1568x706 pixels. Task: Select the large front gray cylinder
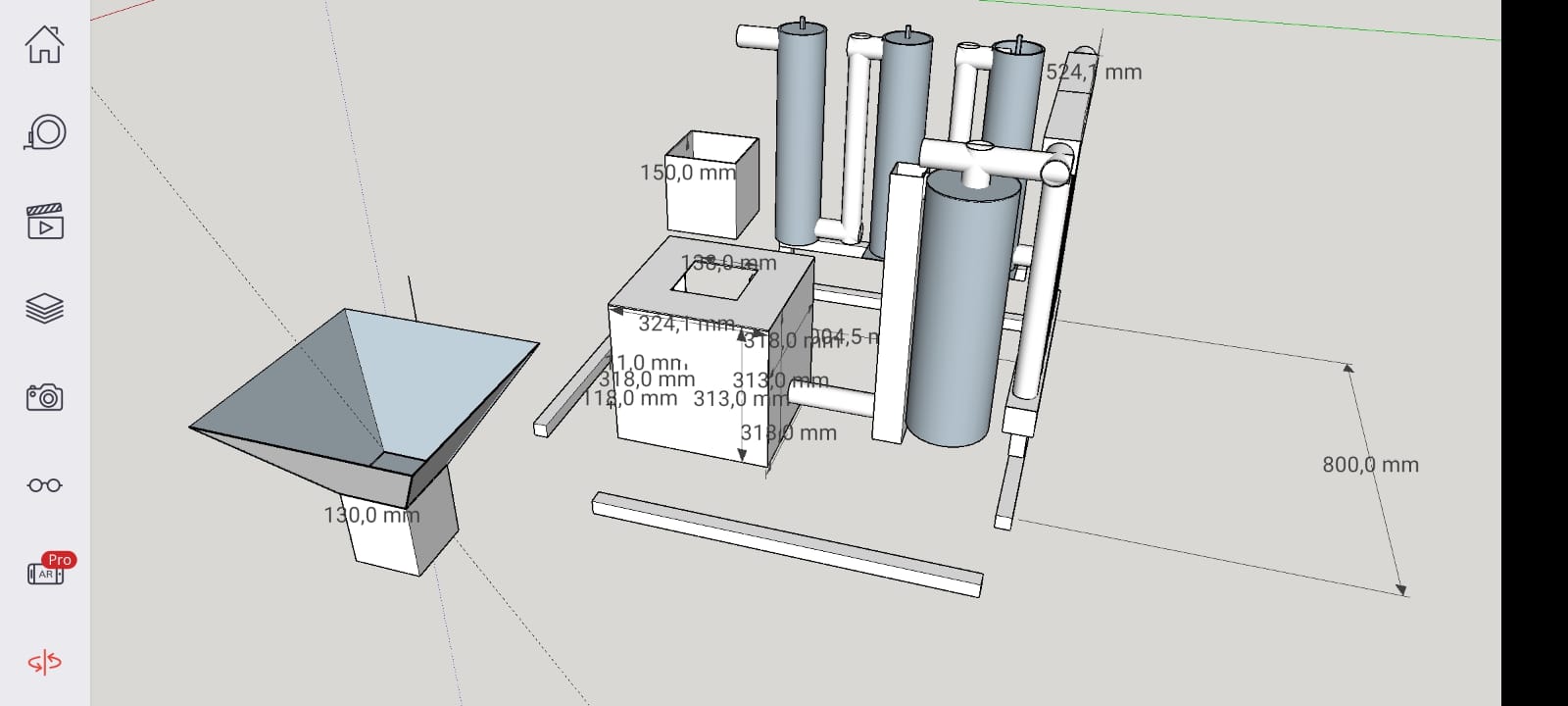960,314
